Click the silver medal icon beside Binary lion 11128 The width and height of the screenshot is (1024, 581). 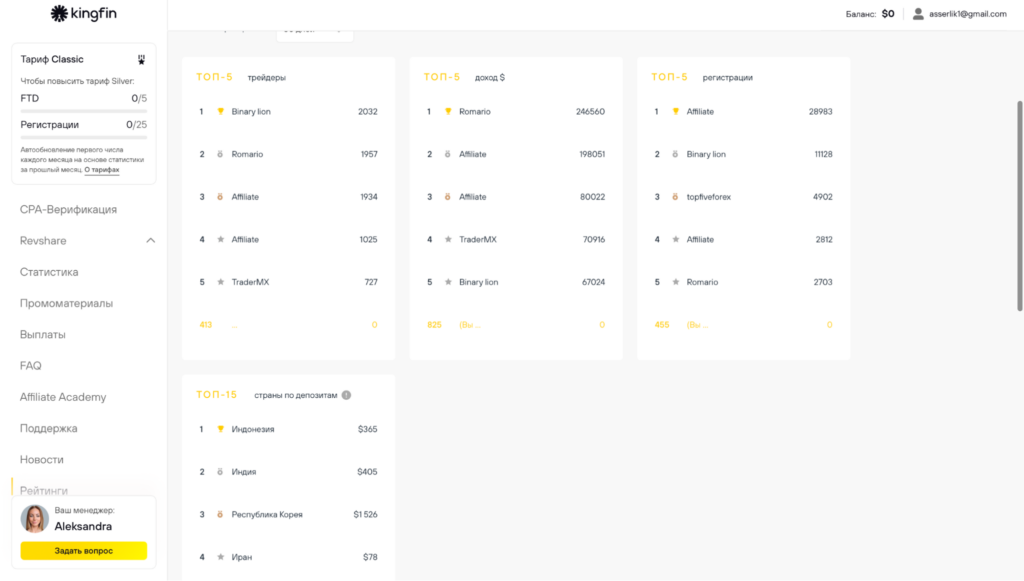tap(675, 154)
